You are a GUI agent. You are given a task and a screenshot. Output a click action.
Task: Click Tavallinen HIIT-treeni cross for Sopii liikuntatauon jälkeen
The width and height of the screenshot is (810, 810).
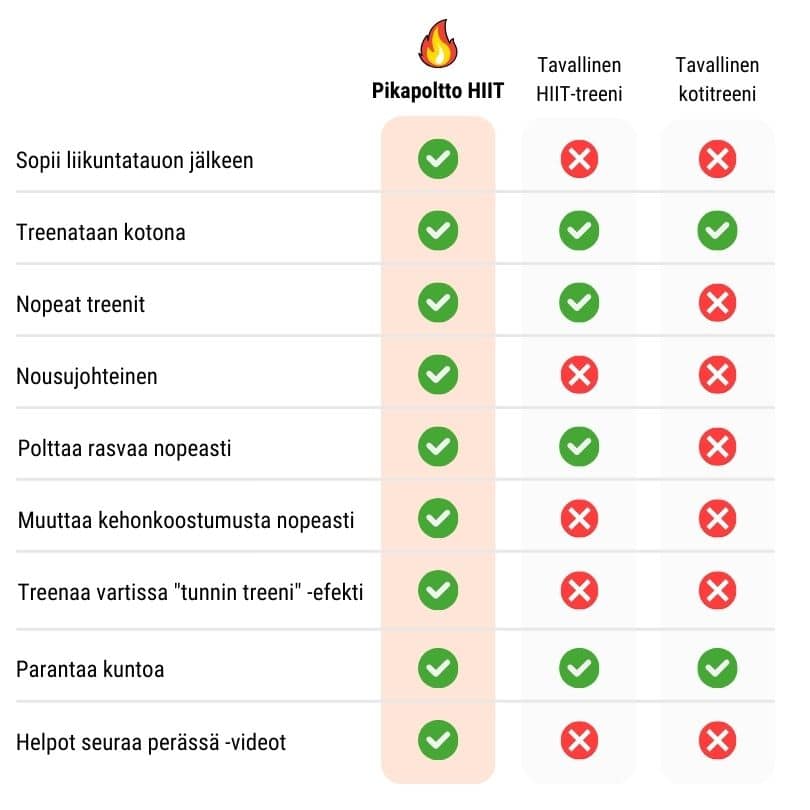[579, 159]
